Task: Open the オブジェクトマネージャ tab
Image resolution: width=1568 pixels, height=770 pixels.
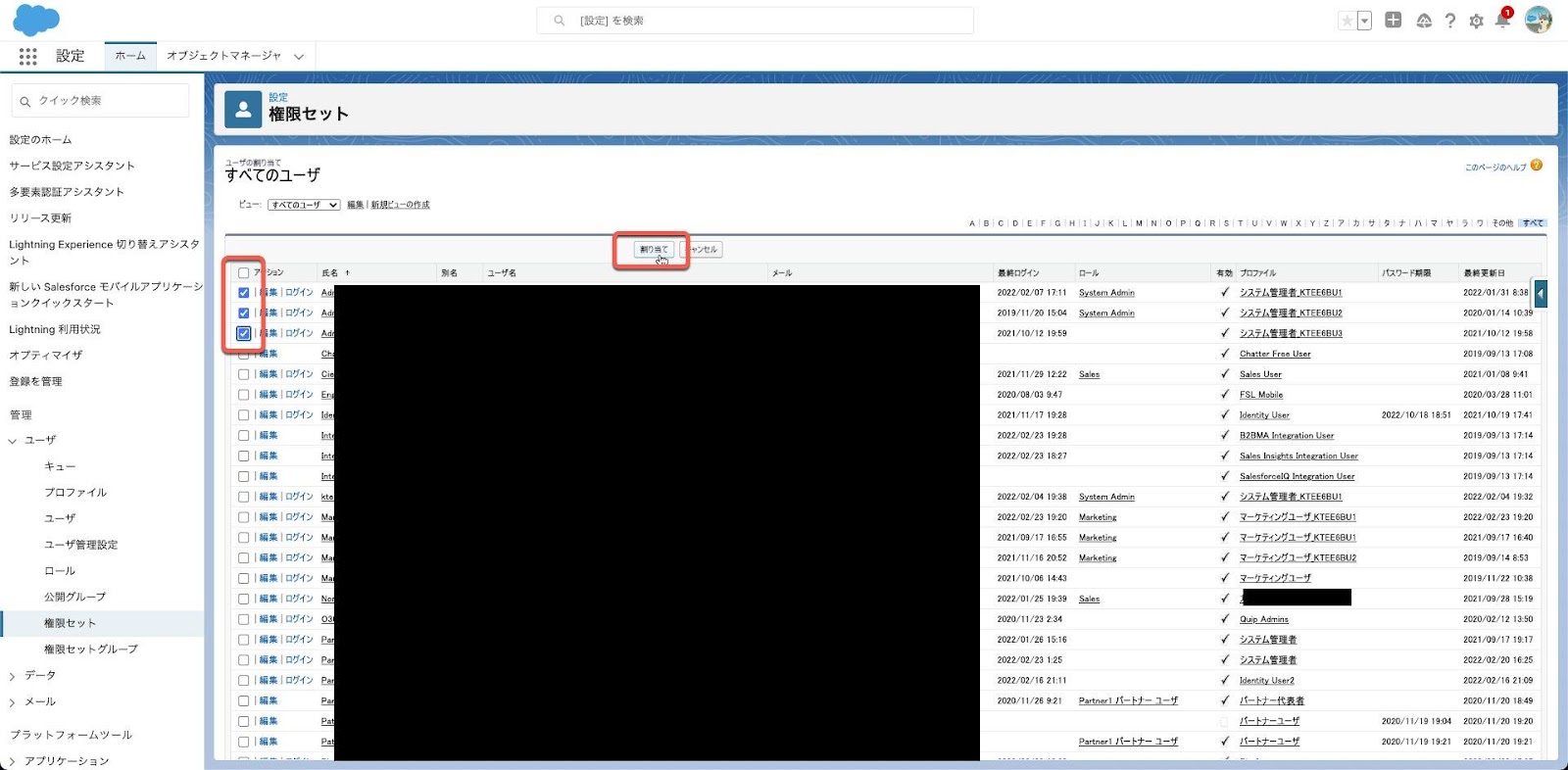Action: pos(223,56)
